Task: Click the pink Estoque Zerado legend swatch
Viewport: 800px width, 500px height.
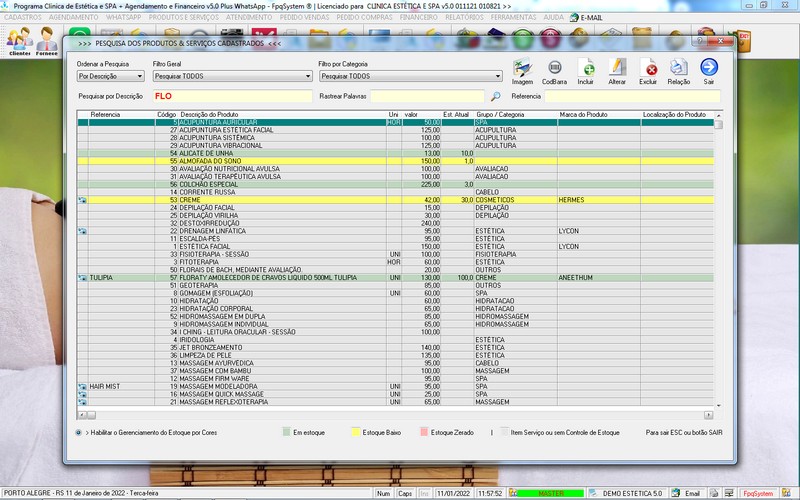Action: pyautogui.click(x=424, y=432)
